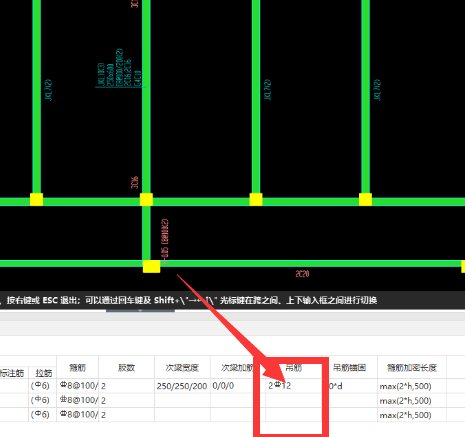
Task: Select the leftmost yellow node on upper beam
Action: click(36, 200)
